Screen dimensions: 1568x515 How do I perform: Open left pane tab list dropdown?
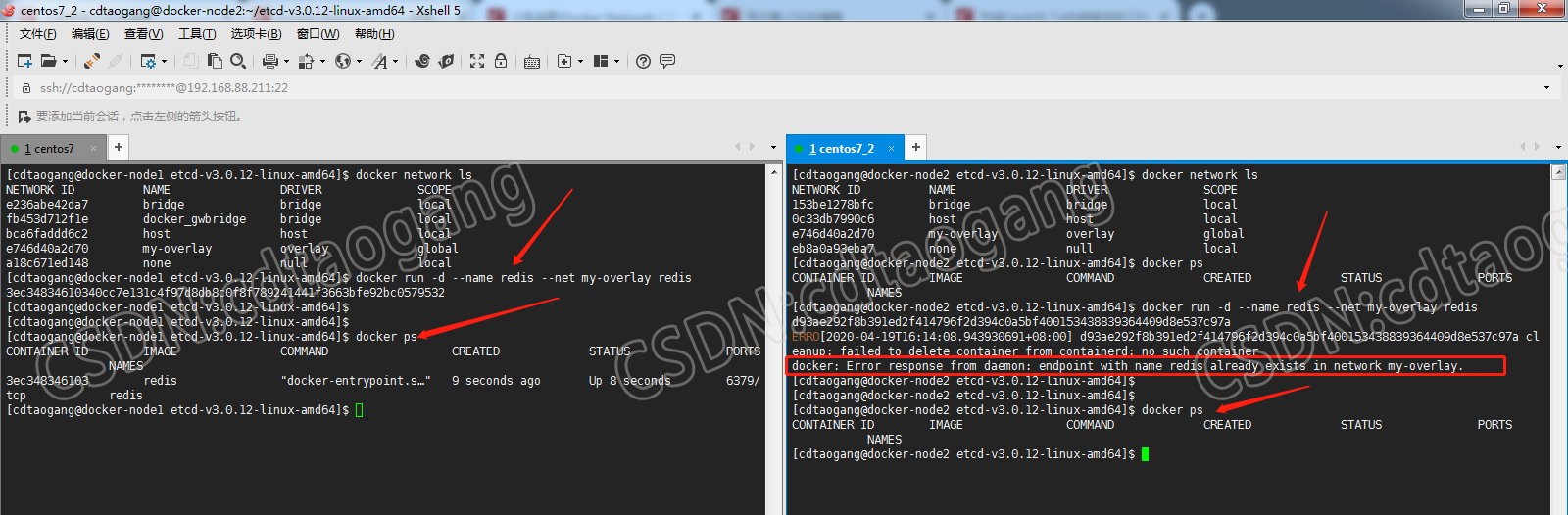point(772,148)
